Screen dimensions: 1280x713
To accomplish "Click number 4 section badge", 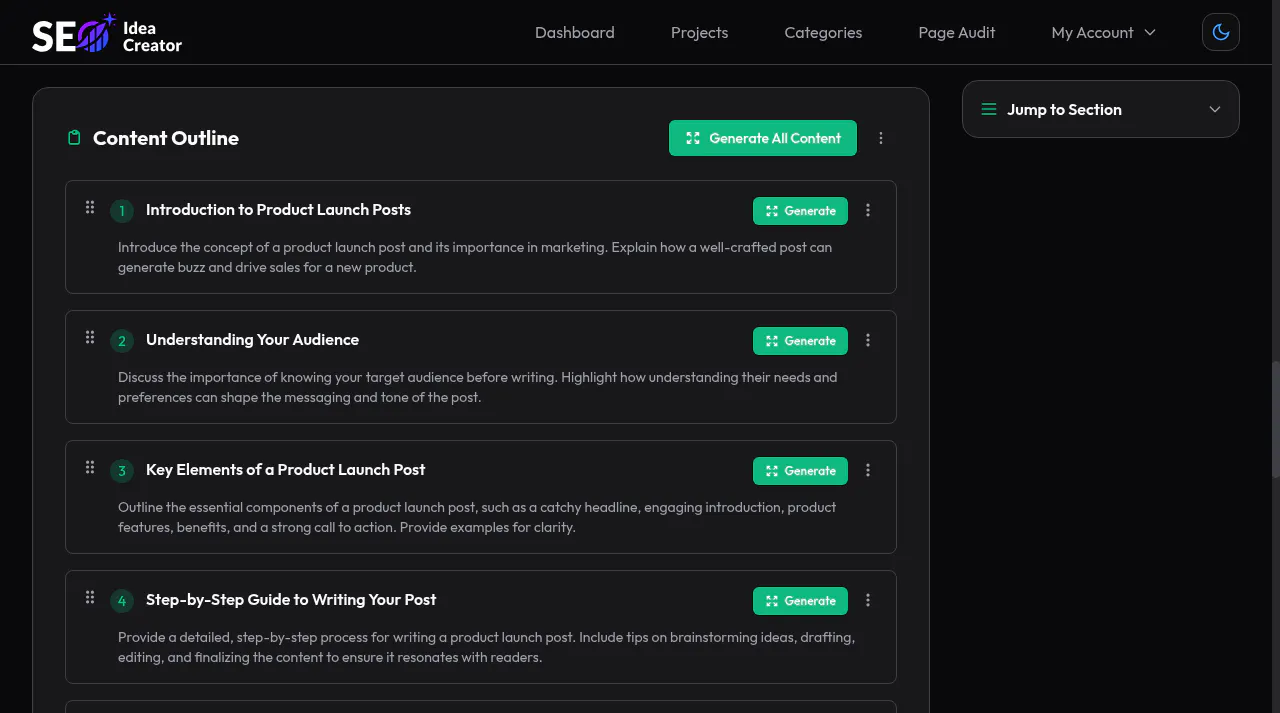I will pos(122,601).
